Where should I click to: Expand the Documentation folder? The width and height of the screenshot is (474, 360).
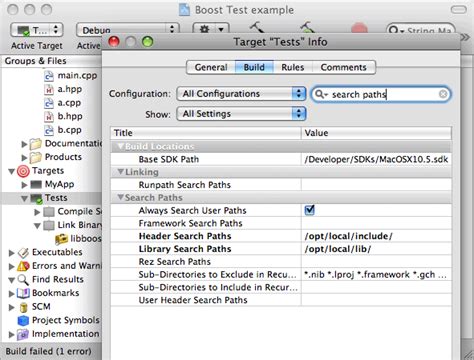(x=24, y=144)
